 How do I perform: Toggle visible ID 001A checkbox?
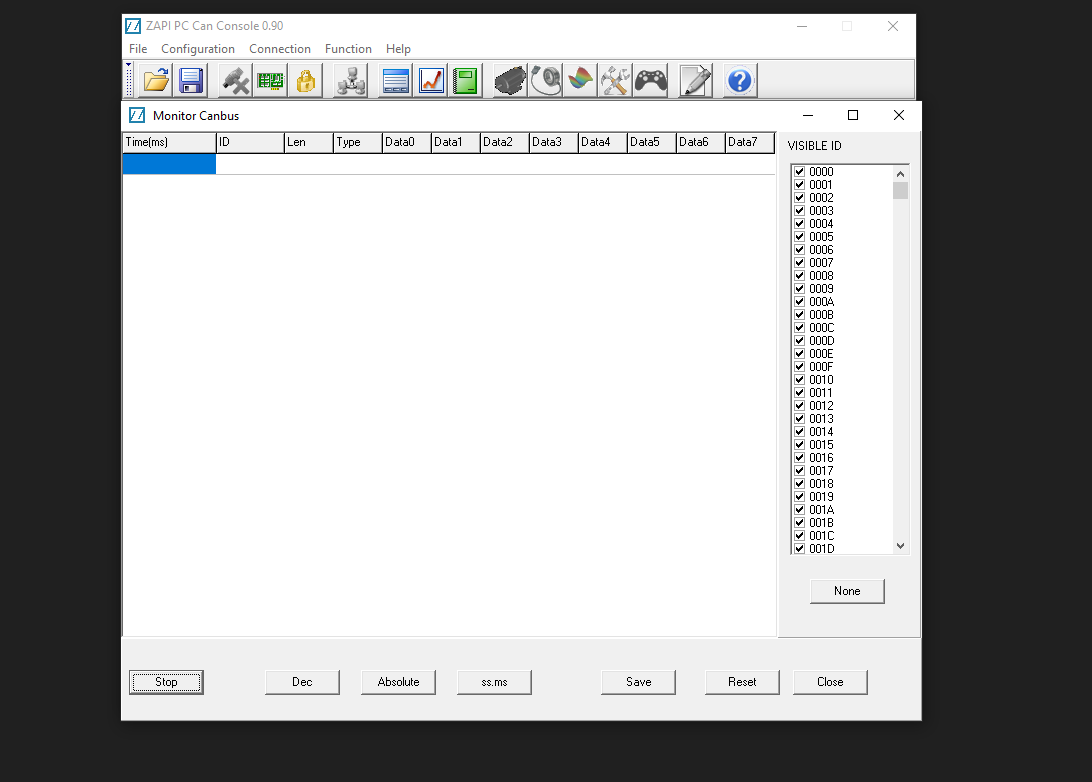pos(800,510)
